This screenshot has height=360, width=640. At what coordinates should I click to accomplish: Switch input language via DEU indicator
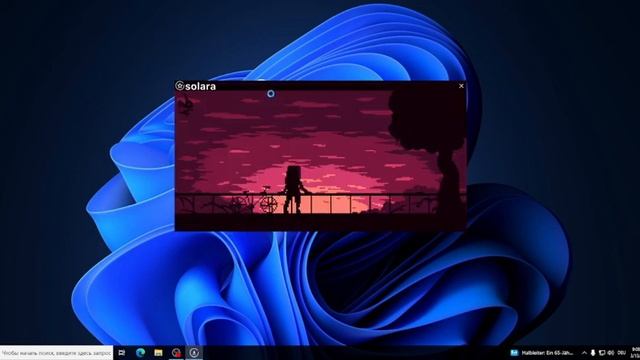[x=622, y=353]
